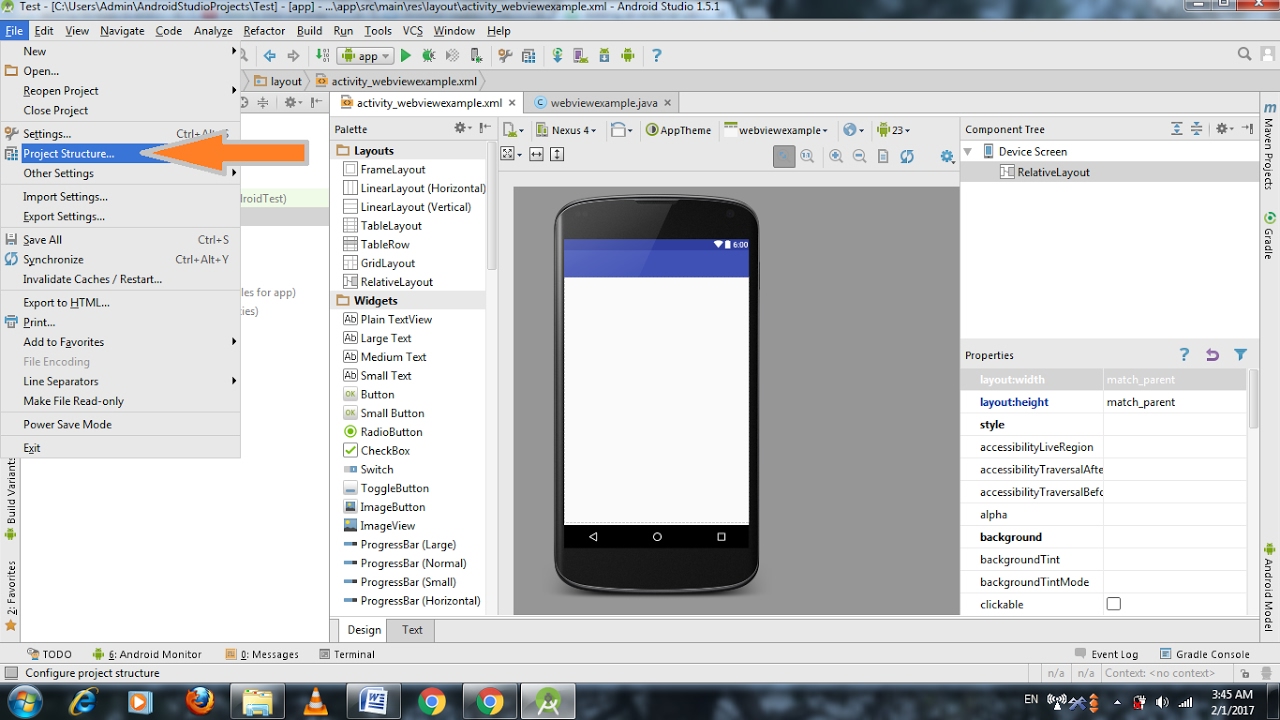Collapse the Device Screen tree node
Viewport: 1280px width, 720px height.
pos(968,152)
